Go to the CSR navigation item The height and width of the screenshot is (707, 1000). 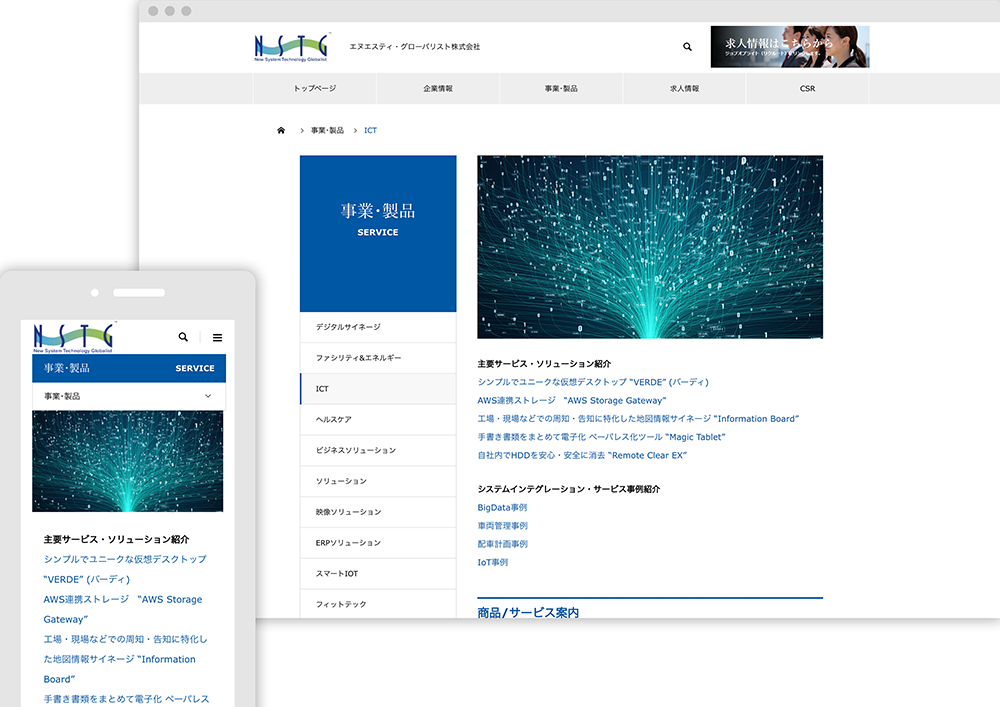coord(807,89)
